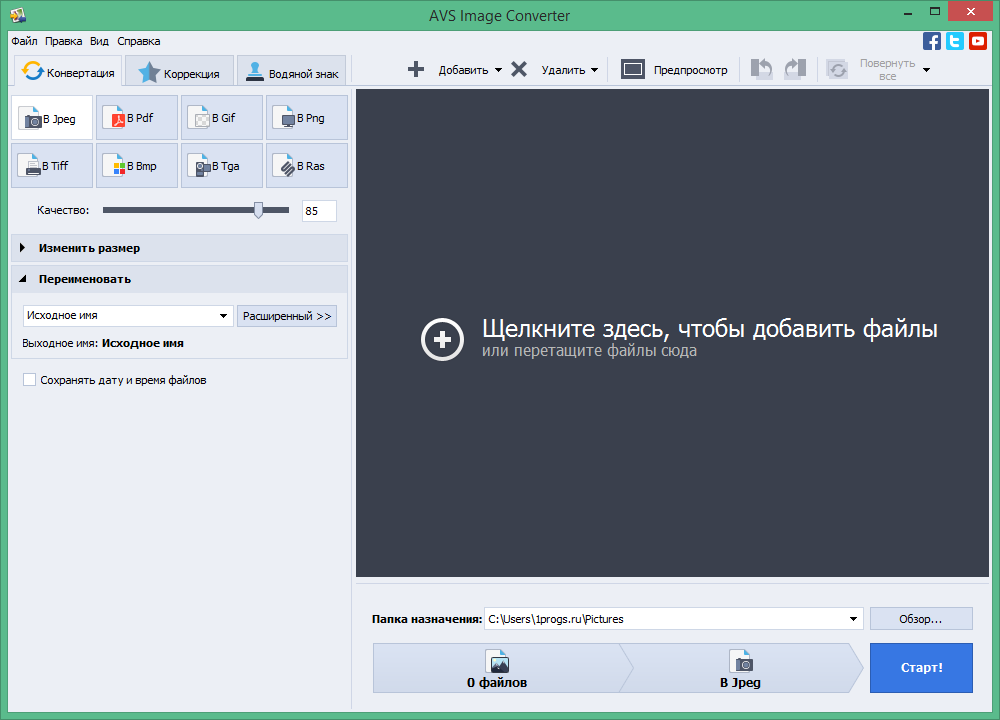Select the В Jpeg output format

tap(51, 117)
